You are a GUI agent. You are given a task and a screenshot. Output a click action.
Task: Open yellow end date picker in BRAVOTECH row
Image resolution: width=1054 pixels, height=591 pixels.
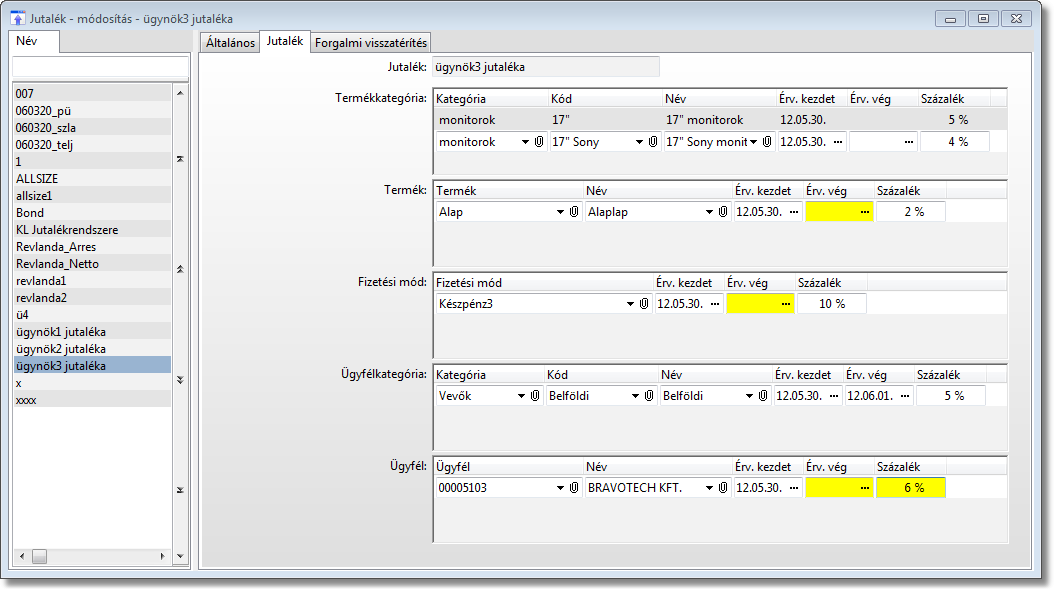click(x=865, y=488)
